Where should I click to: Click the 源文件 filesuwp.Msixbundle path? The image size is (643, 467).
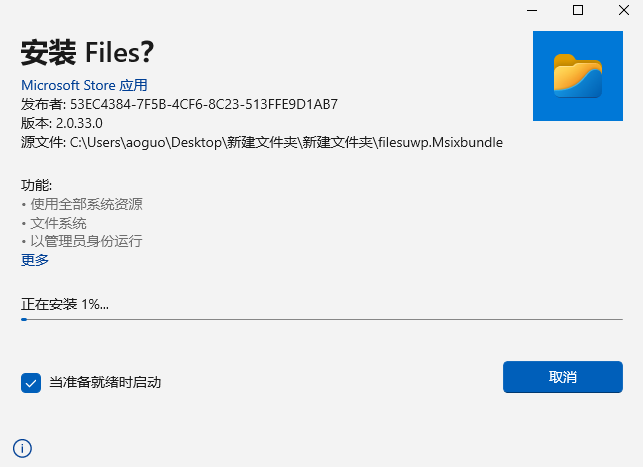click(x=262, y=142)
